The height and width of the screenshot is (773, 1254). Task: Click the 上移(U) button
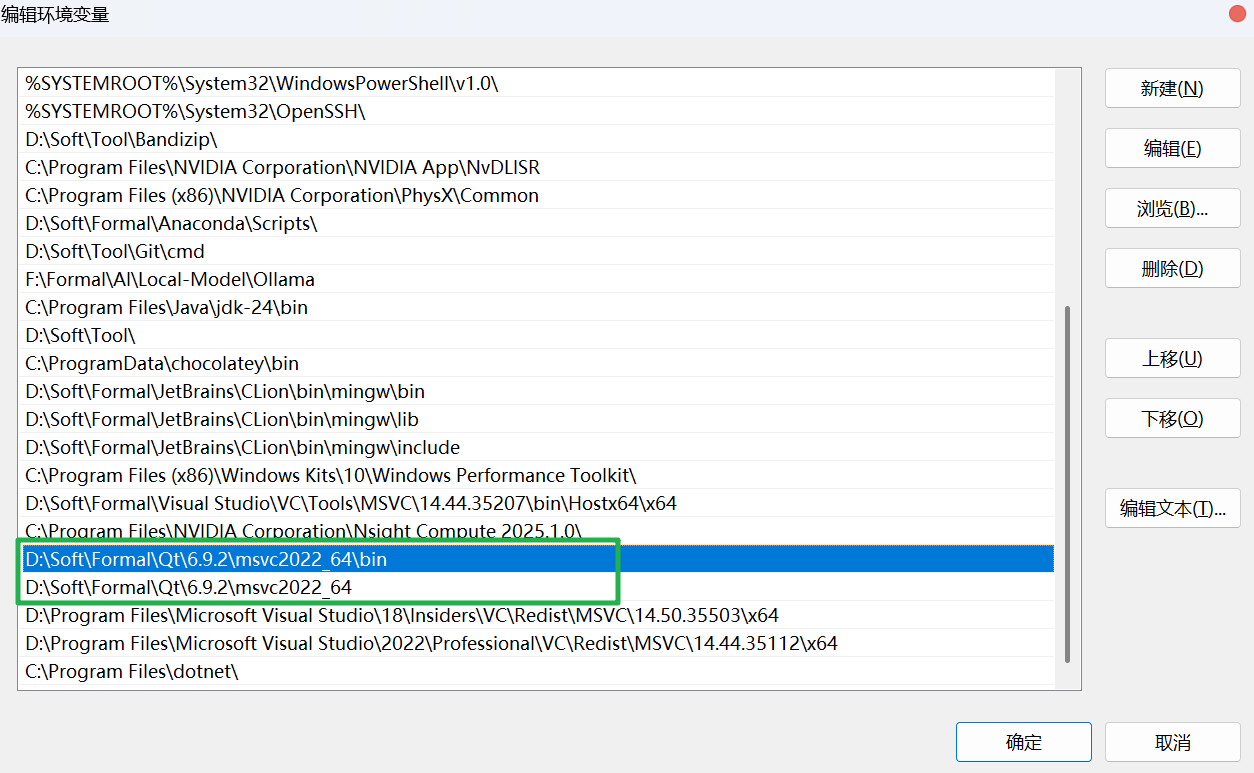coord(1172,358)
